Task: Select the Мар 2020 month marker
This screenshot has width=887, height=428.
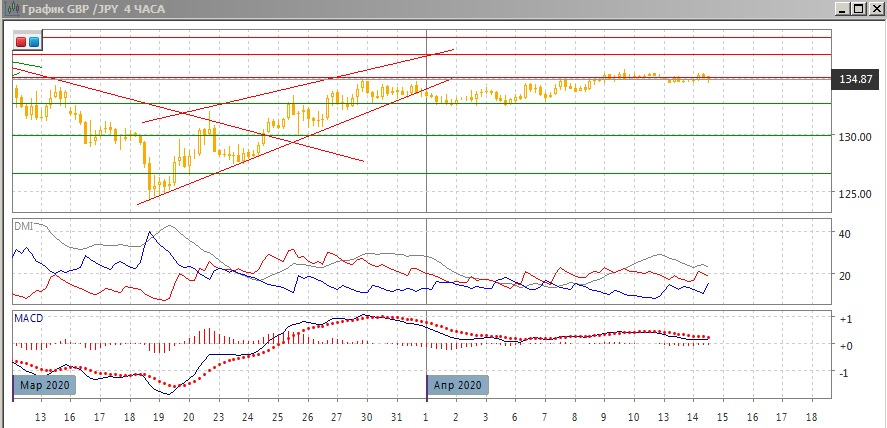Action: pyautogui.click(x=44, y=384)
